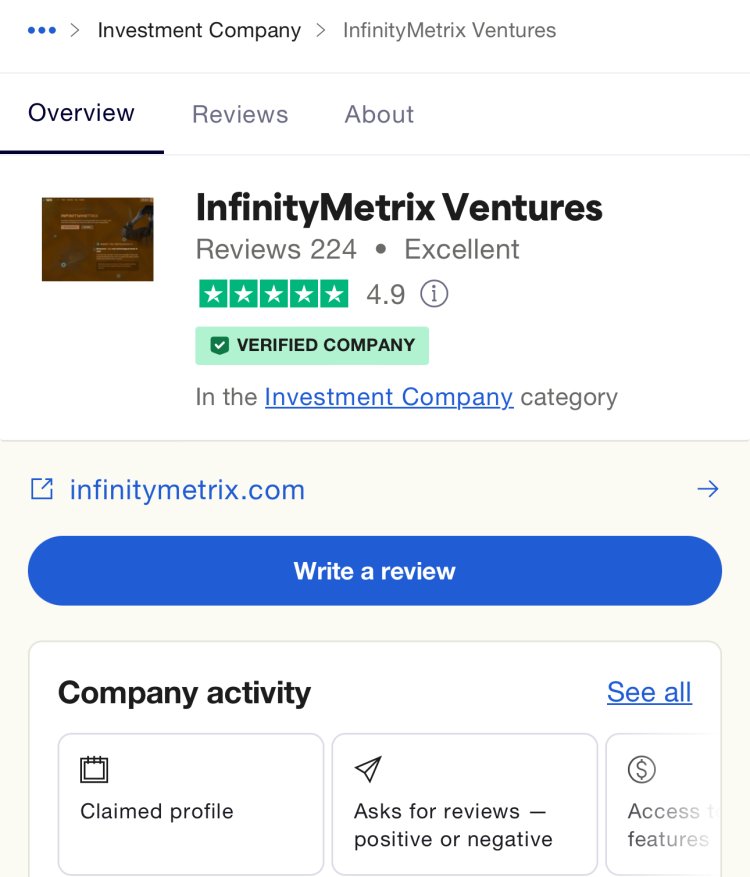Select the InfinityMetrix Ventures breadcrumb
The image size is (750, 877).
click(x=449, y=30)
